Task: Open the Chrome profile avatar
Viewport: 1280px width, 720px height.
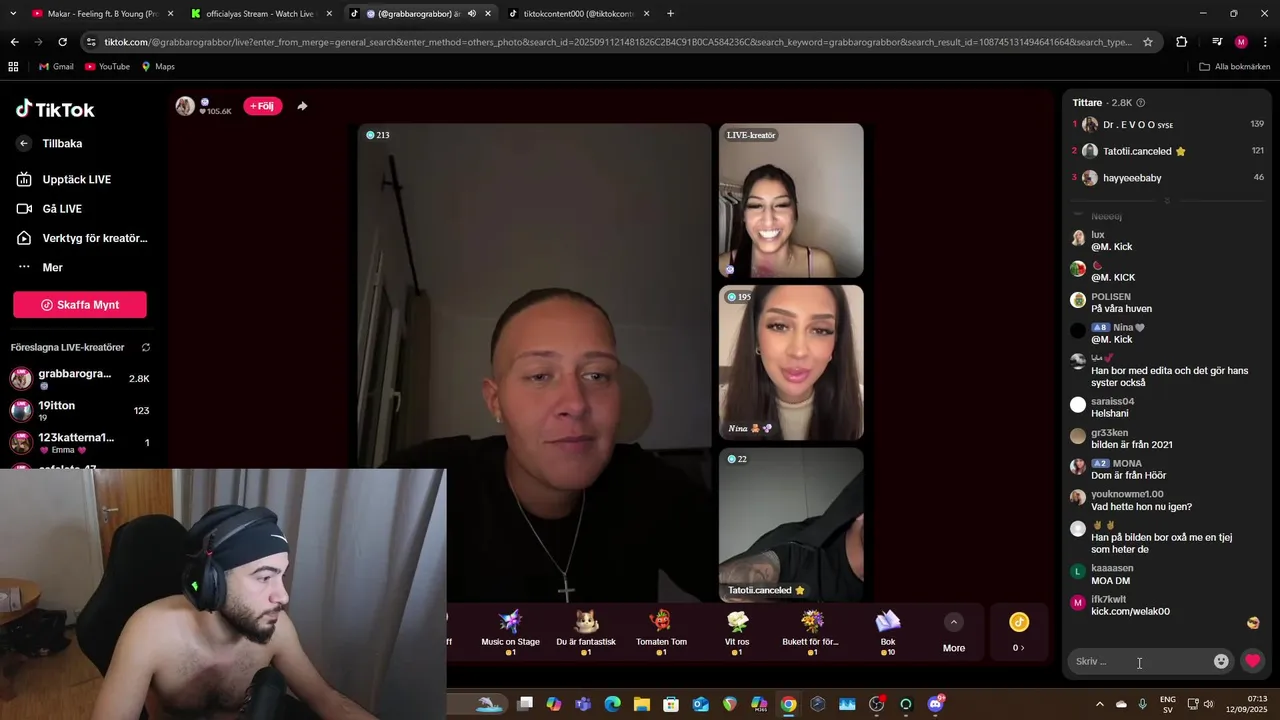Action: [1241, 42]
